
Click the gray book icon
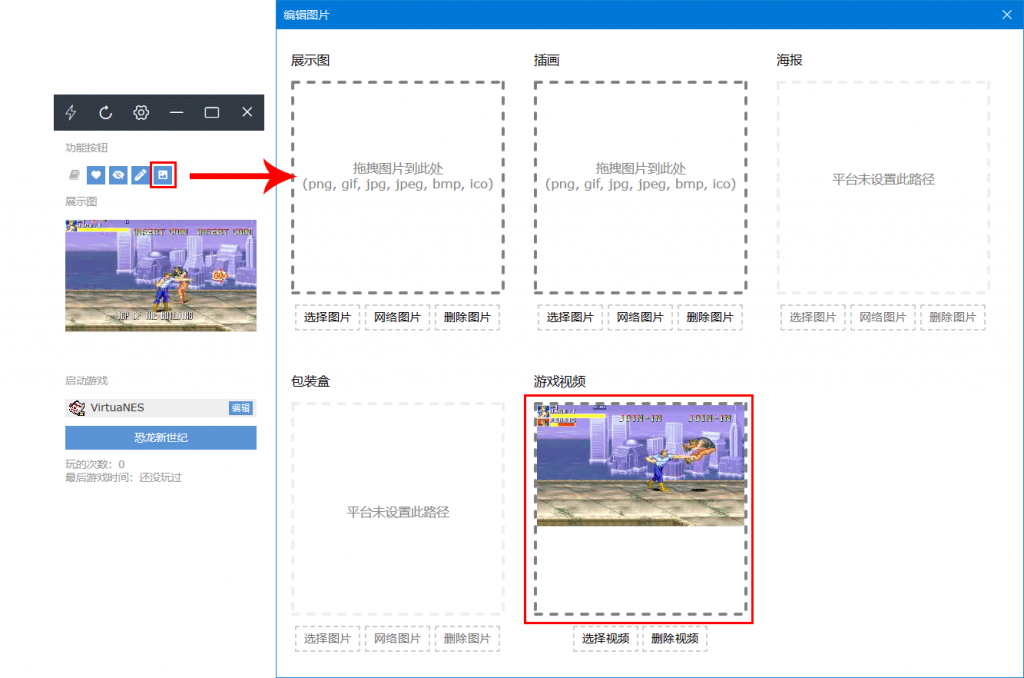tap(74, 175)
